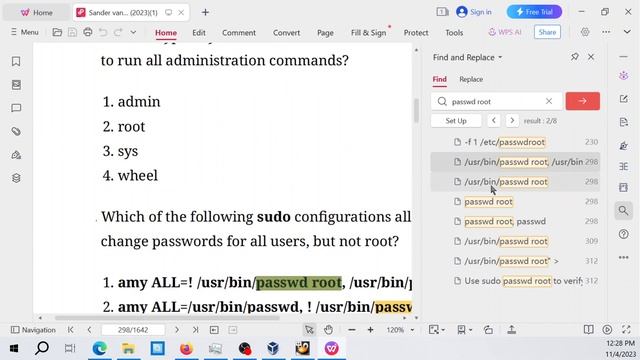Jump to last page button
Screen dimensions: 640x360
click(x=195, y=330)
